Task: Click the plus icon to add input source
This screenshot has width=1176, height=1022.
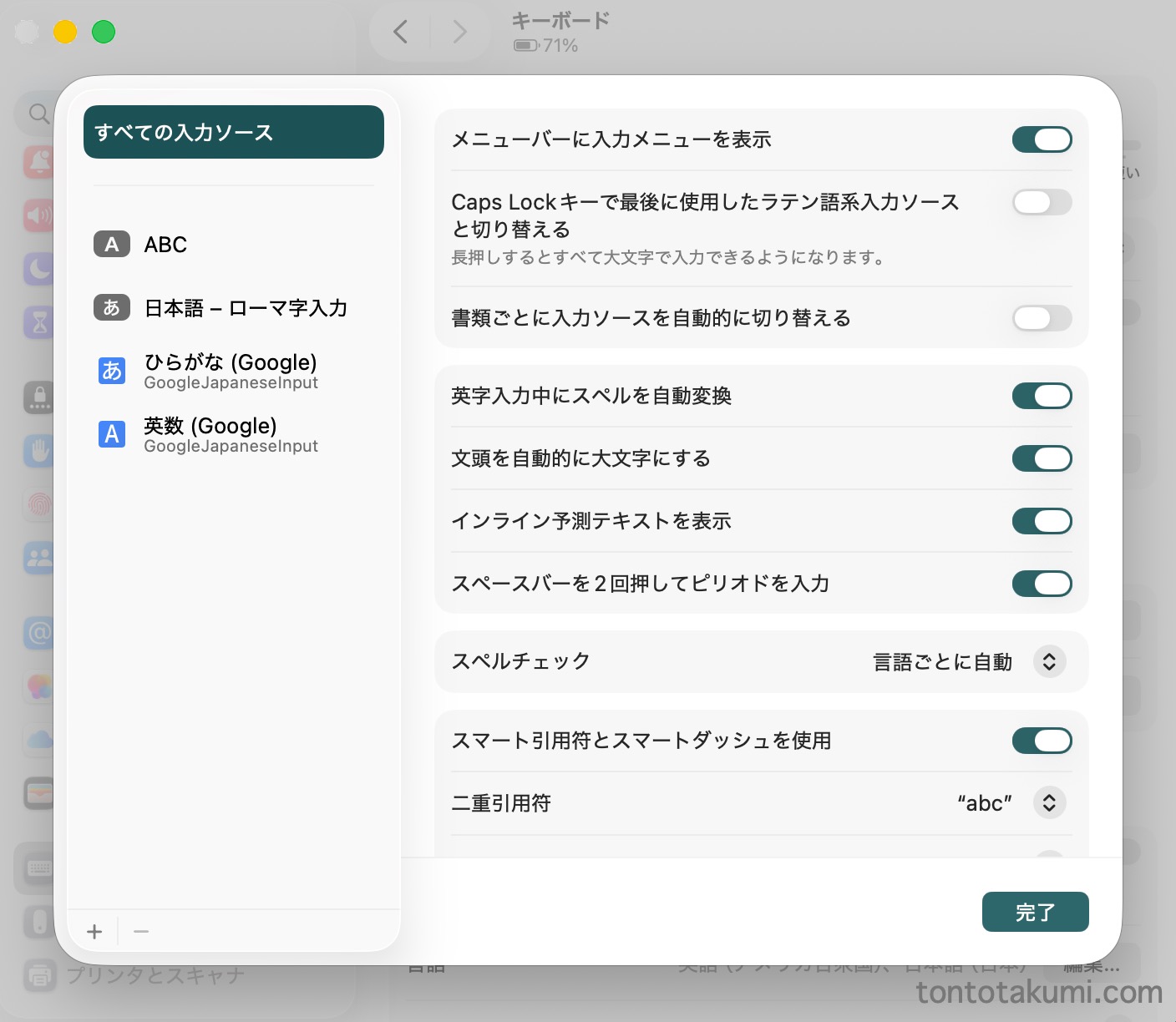Action: pyautogui.click(x=94, y=932)
